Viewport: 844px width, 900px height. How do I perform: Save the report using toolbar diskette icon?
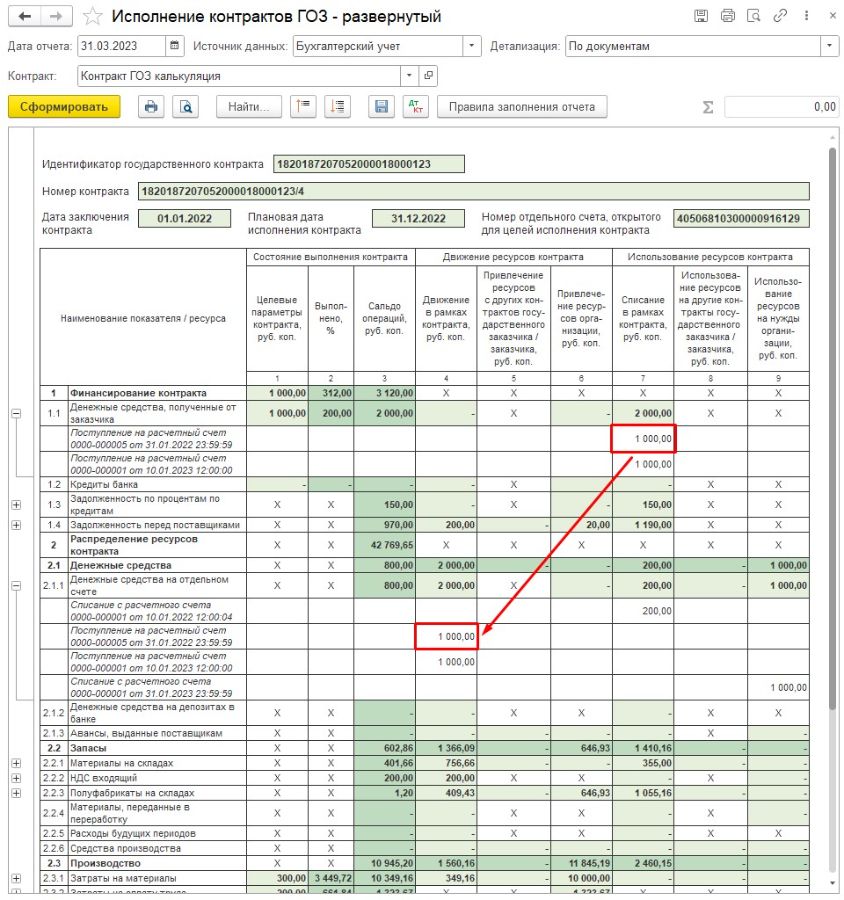tap(381, 107)
